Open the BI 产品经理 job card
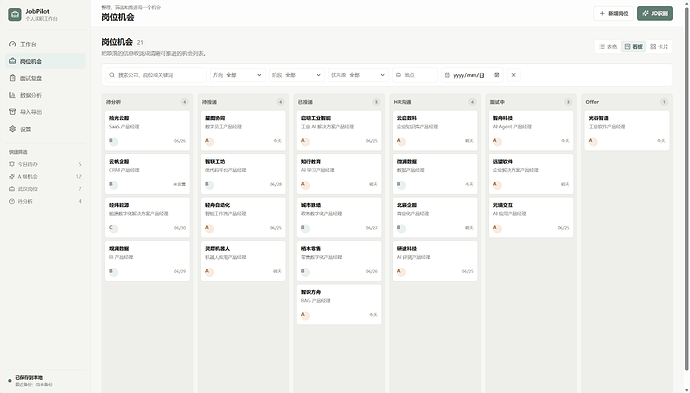The height and width of the screenshot is (393, 690). (x=147, y=261)
